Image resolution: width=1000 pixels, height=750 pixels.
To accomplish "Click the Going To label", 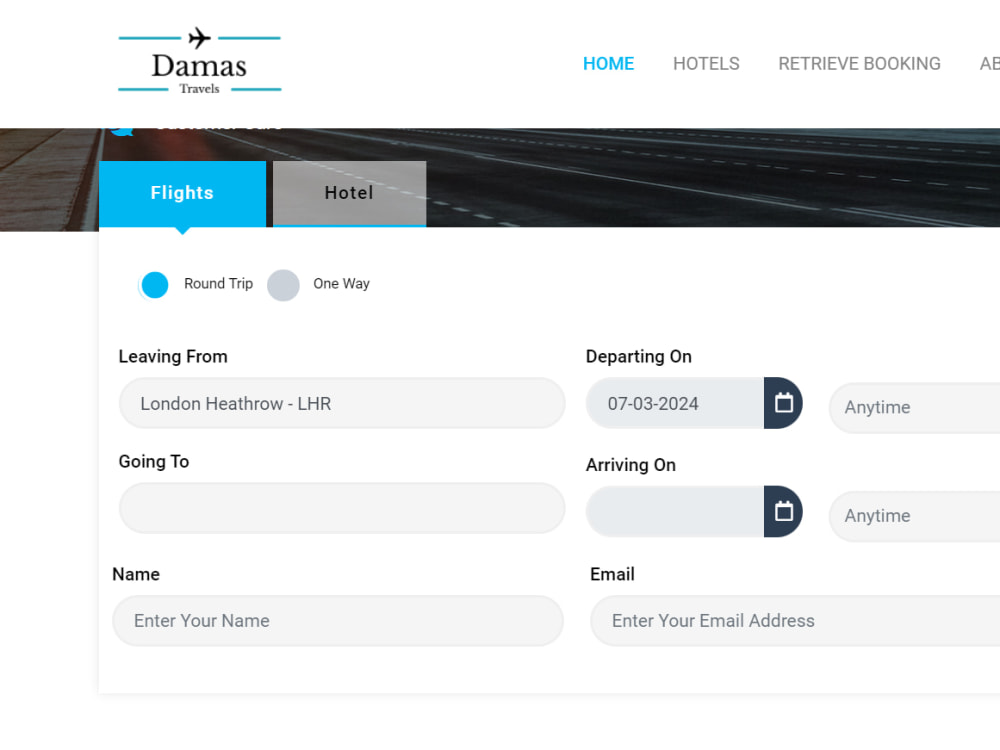I will click(154, 462).
